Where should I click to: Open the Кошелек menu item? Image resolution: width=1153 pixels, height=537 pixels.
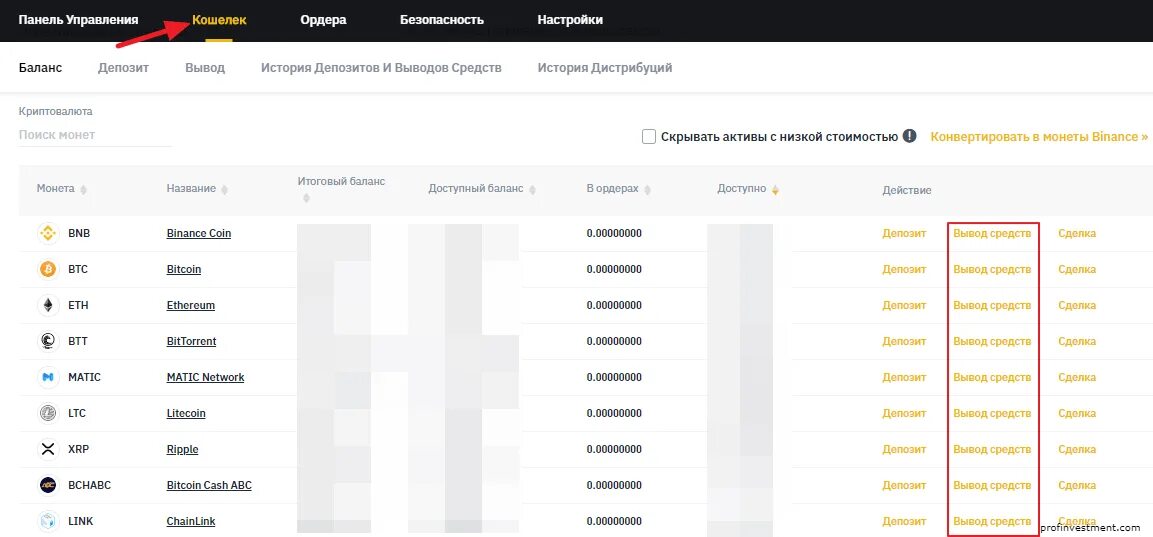coord(219,20)
